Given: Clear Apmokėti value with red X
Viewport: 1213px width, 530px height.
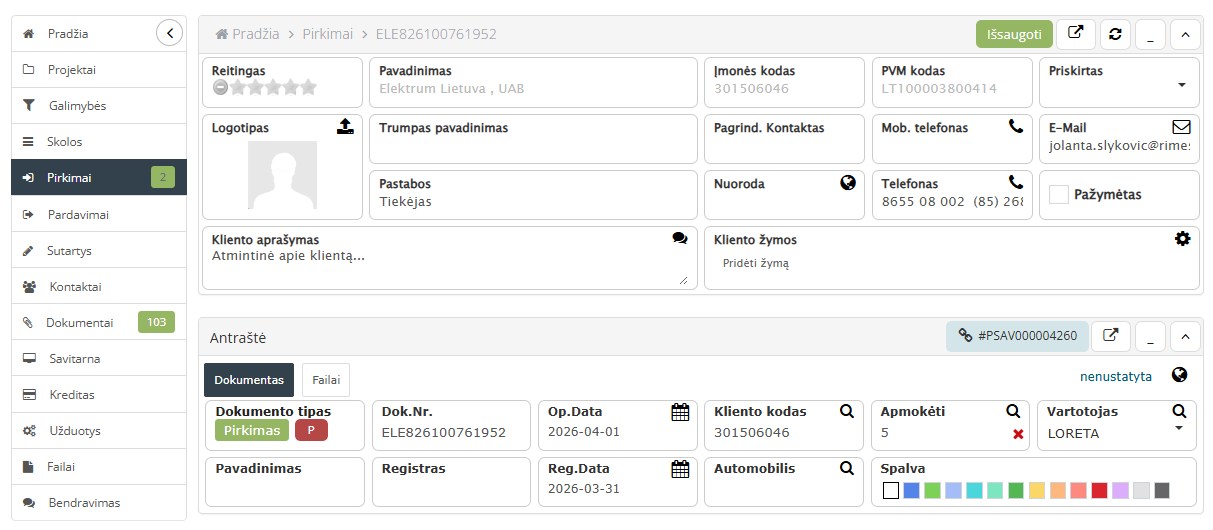Looking at the screenshot, I should [x=1018, y=434].
